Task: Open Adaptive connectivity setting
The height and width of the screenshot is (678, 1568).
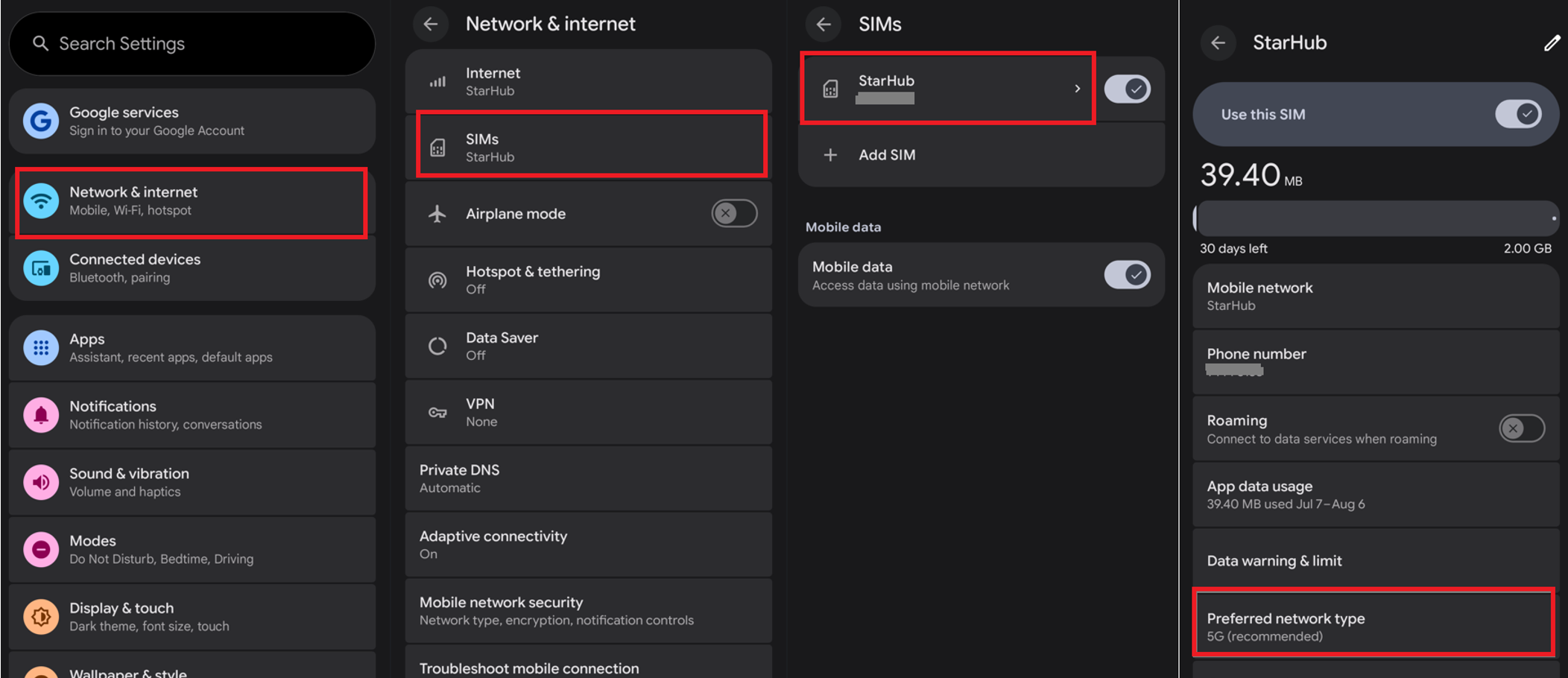Action: [x=588, y=545]
